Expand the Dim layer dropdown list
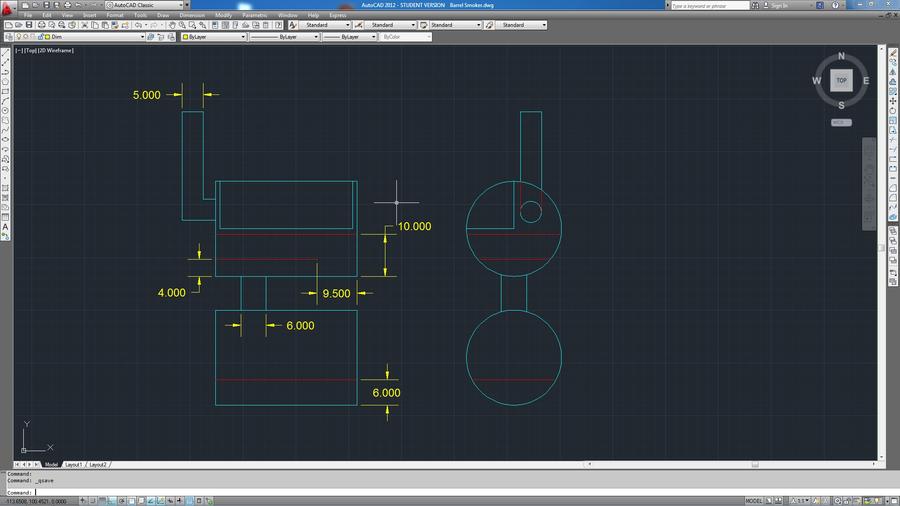 [141, 37]
